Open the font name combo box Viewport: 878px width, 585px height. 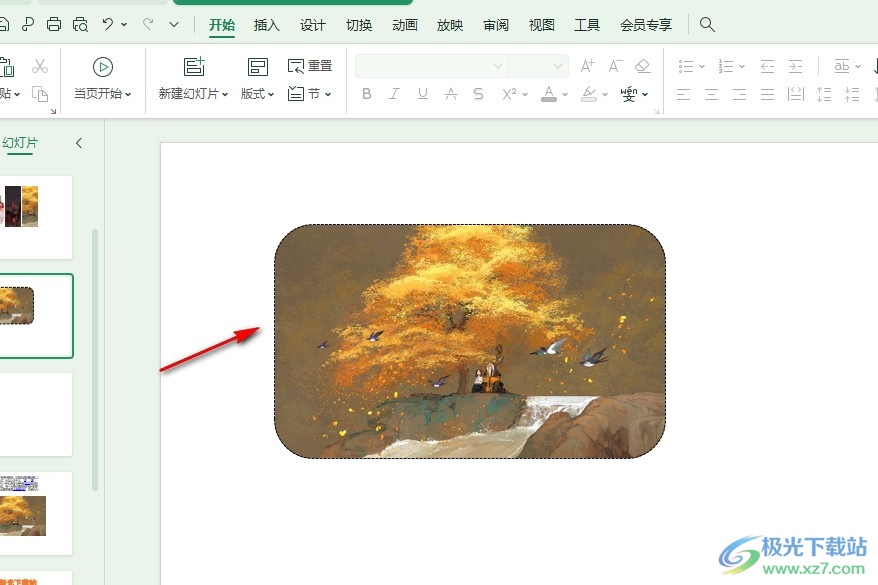click(x=431, y=66)
